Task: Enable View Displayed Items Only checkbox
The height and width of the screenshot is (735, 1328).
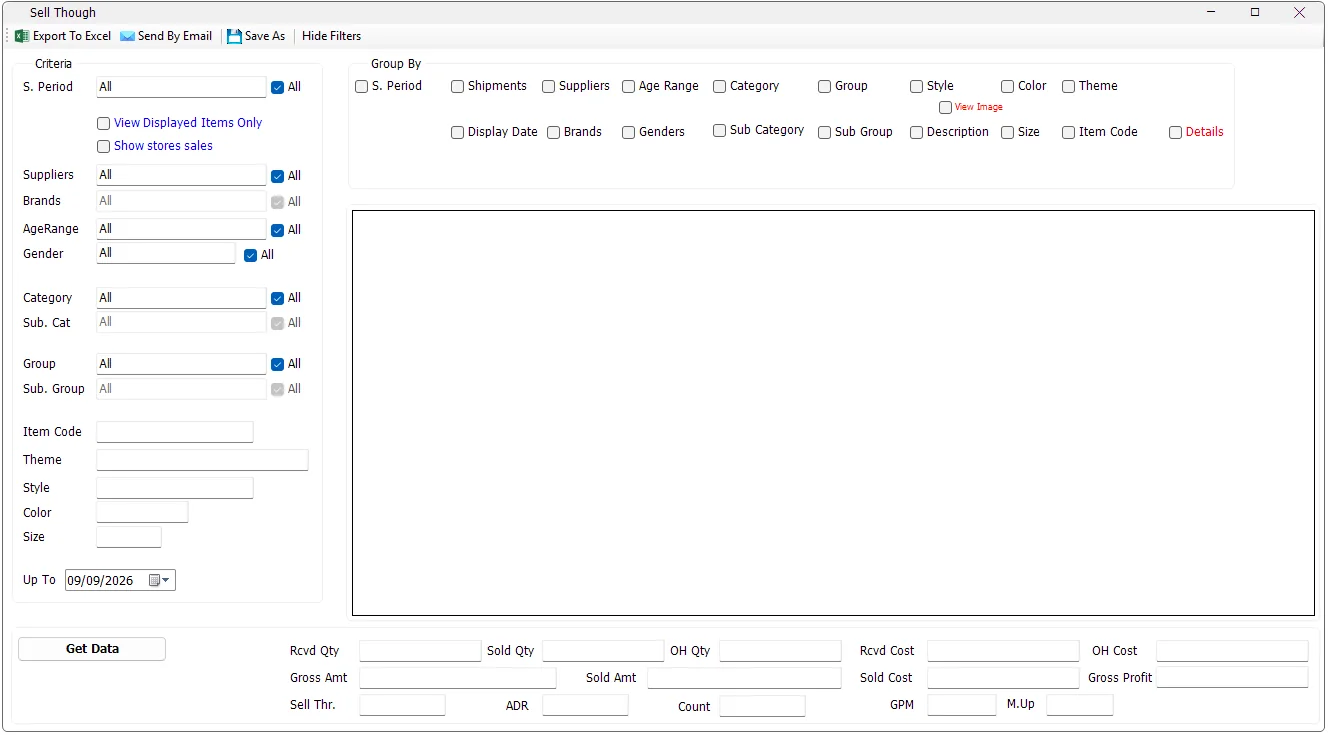Action: (103, 124)
